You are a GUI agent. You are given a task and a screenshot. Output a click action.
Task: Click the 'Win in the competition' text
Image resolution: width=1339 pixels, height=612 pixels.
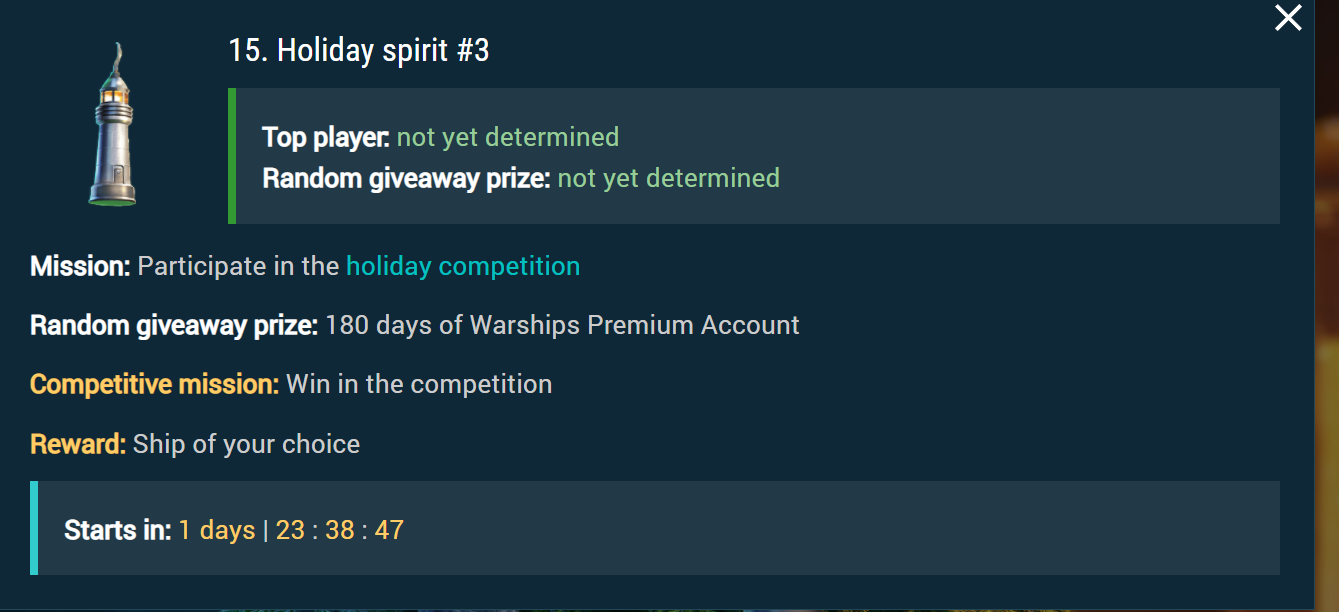419,384
